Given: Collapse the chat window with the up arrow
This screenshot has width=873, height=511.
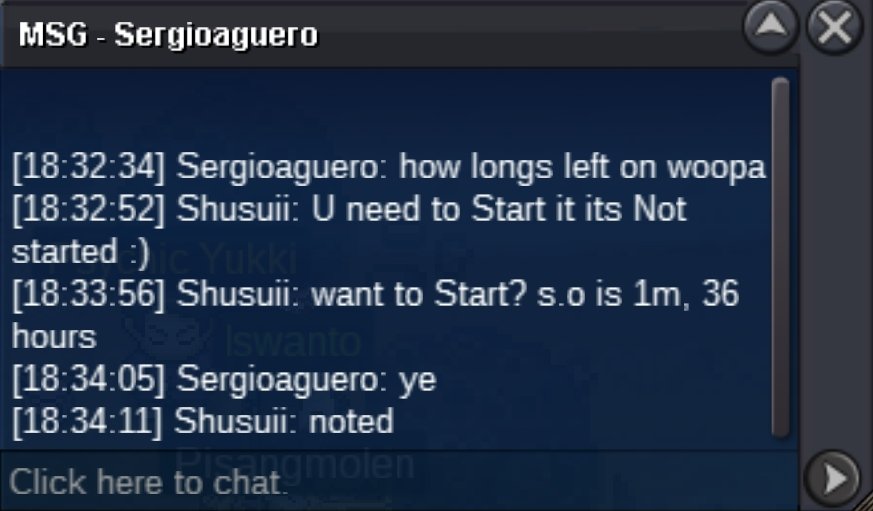Looking at the screenshot, I should 771,26.
